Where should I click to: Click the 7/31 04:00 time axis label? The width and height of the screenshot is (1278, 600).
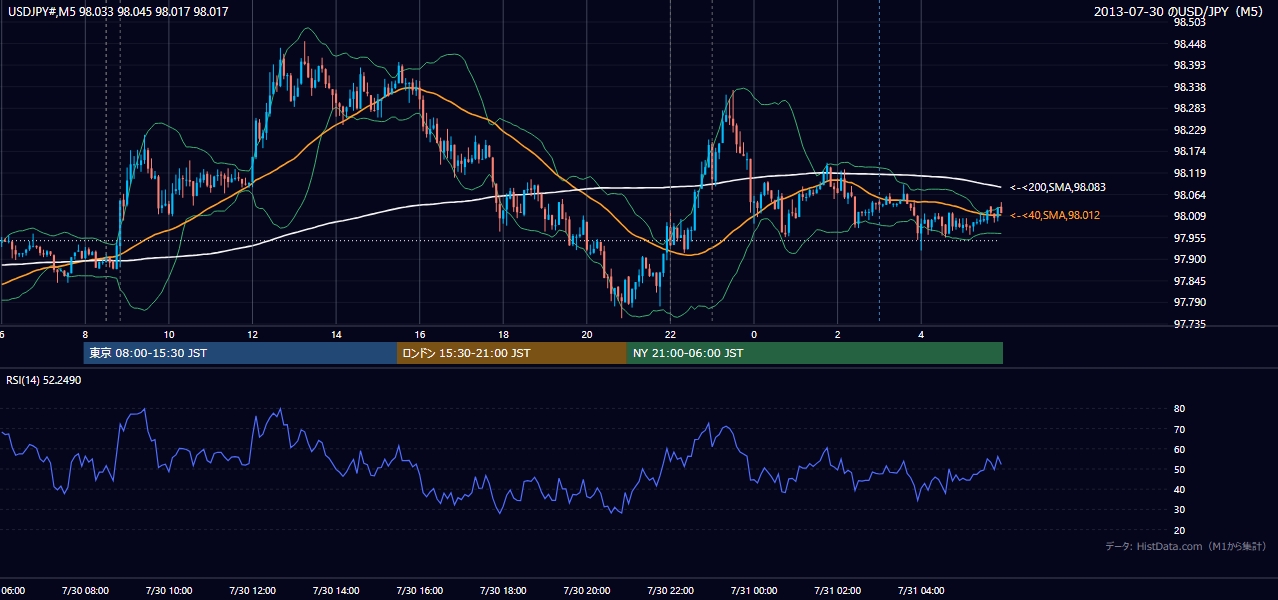click(920, 590)
